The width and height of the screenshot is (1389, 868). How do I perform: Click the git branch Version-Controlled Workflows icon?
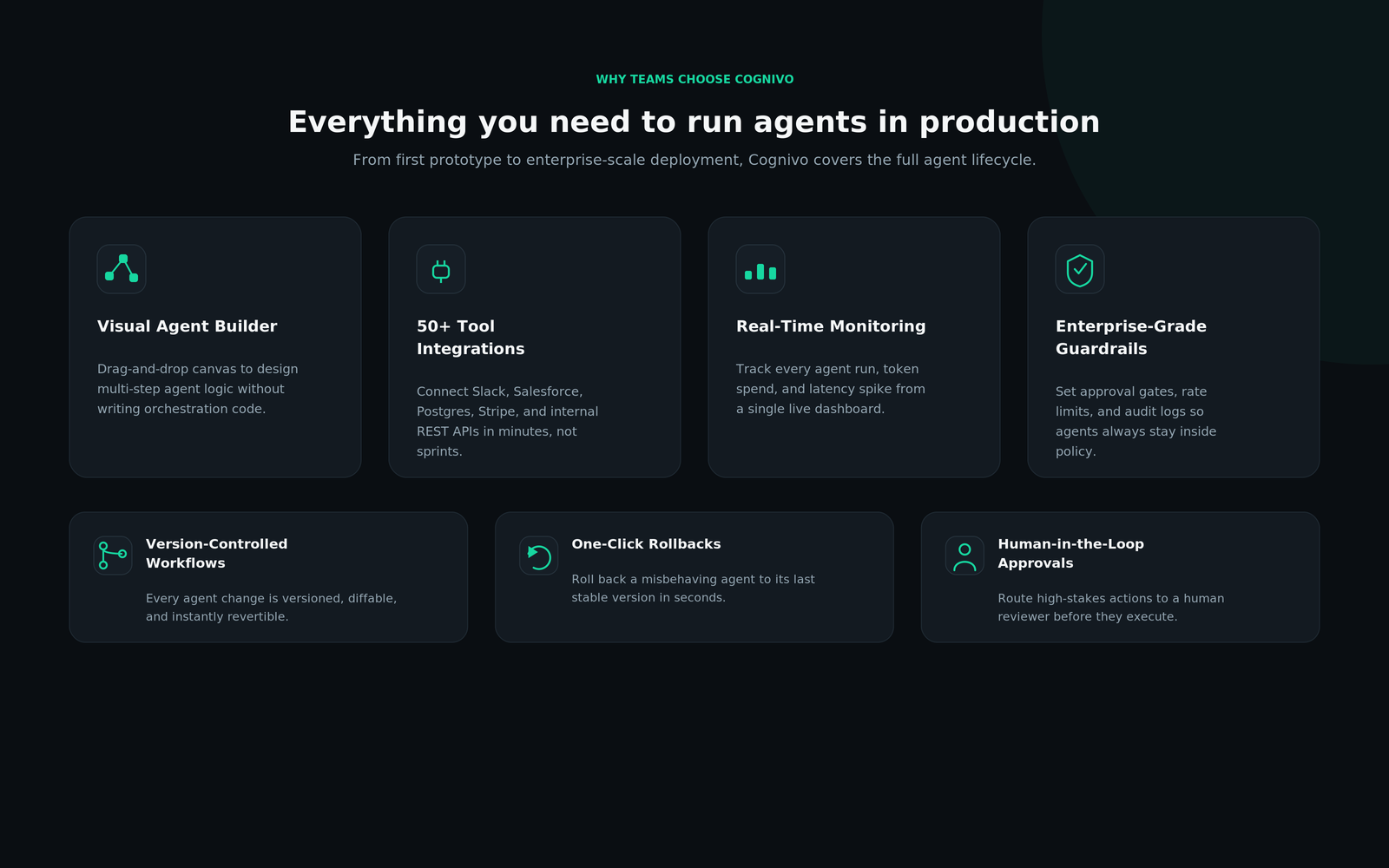(113, 556)
